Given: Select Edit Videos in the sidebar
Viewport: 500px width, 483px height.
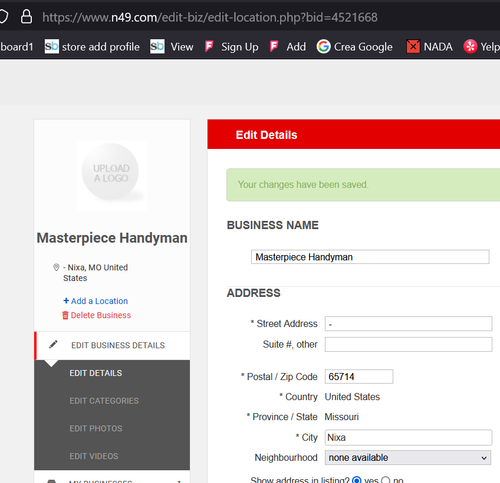Looking at the screenshot, I should click(x=94, y=456).
